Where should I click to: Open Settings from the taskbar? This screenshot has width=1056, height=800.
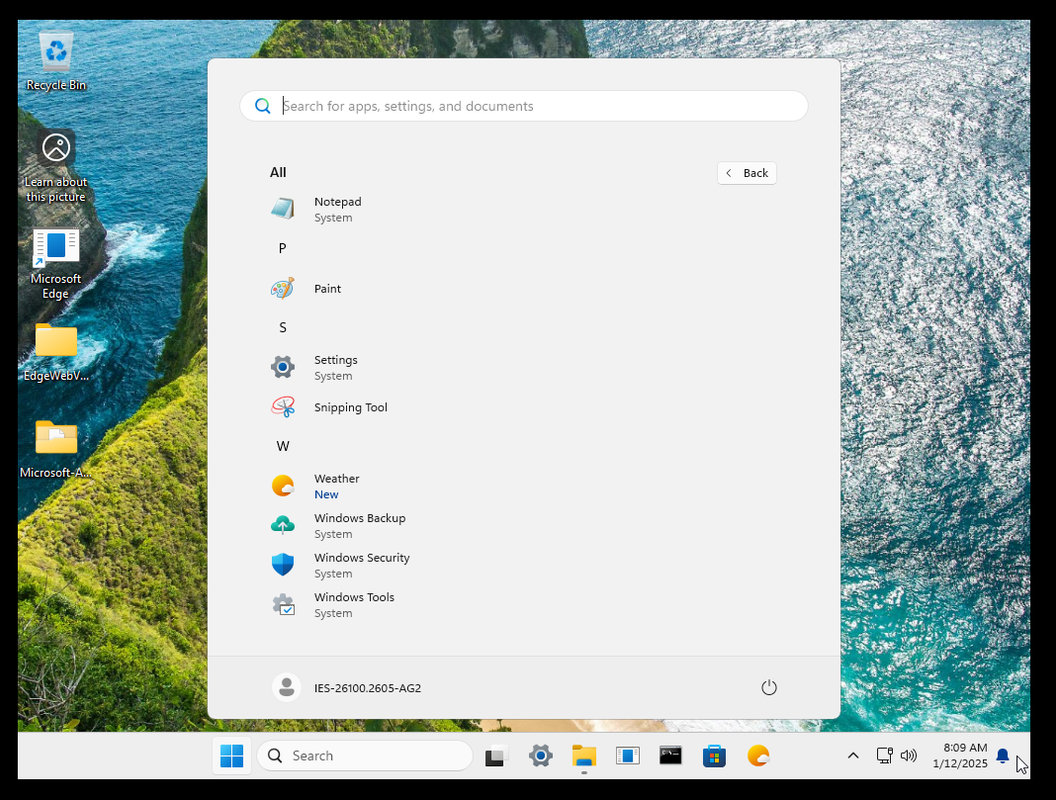(540, 756)
